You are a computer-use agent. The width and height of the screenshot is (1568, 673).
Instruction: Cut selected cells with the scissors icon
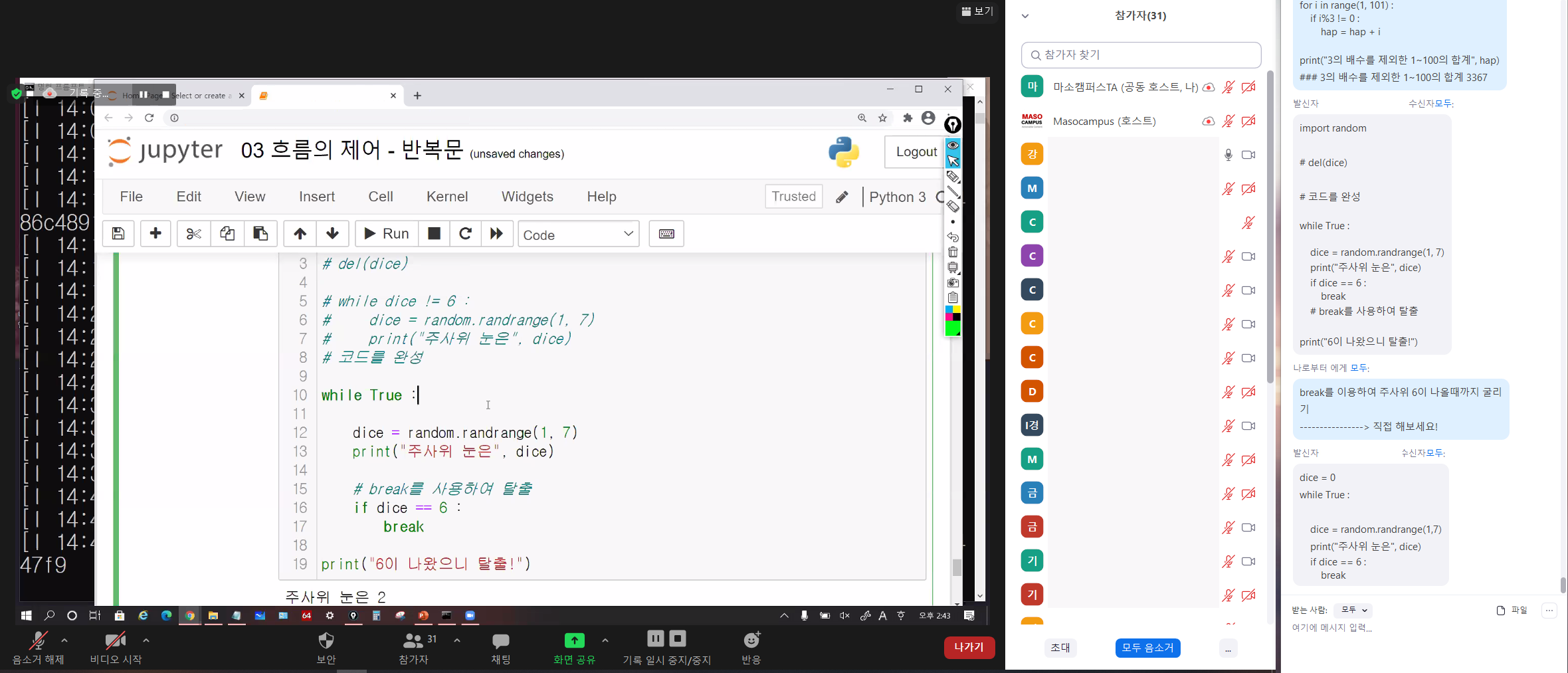point(193,234)
